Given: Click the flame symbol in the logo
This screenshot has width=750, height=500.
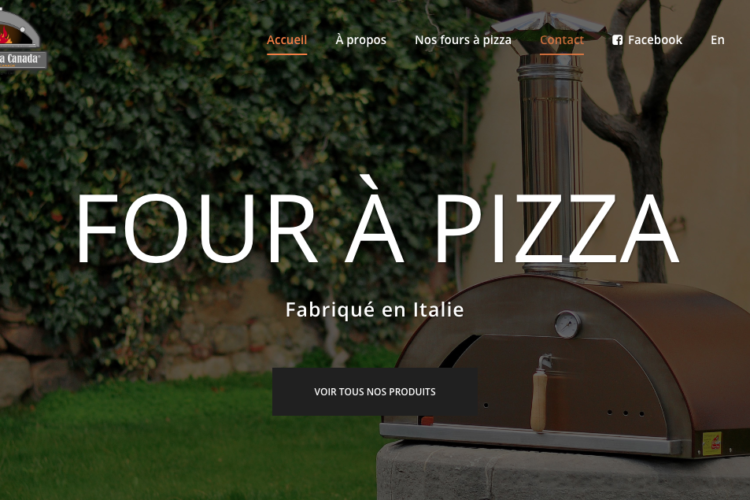Looking at the screenshot, I should [x=5, y=35].
